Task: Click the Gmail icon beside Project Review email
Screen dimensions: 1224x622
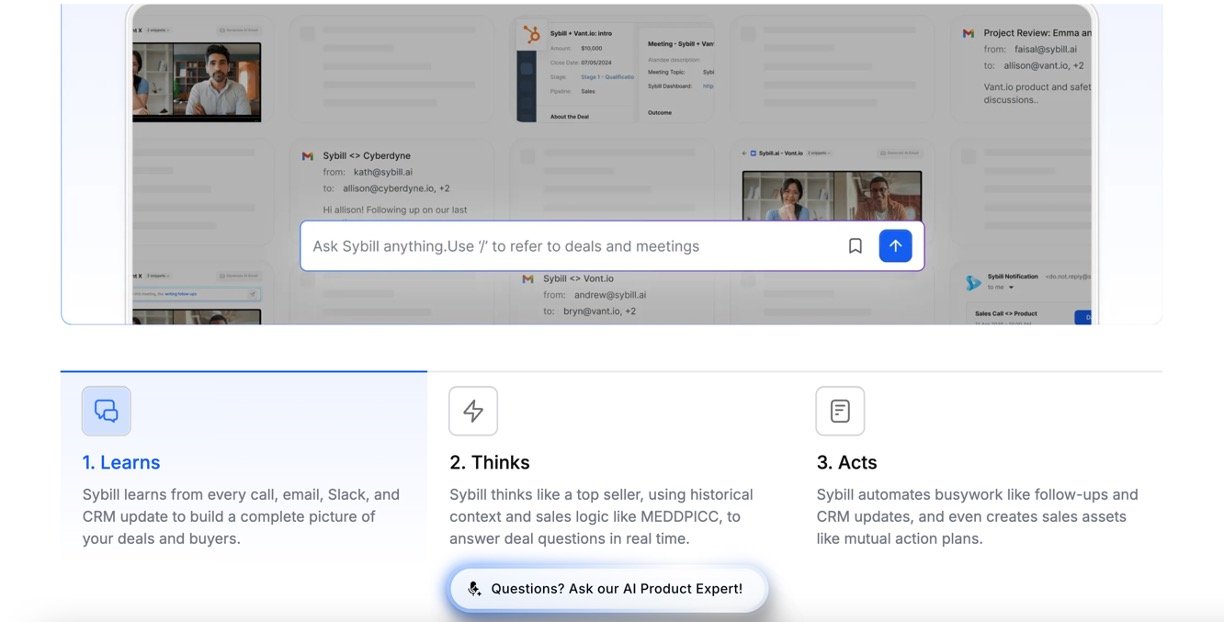Action: pos(968,33)
